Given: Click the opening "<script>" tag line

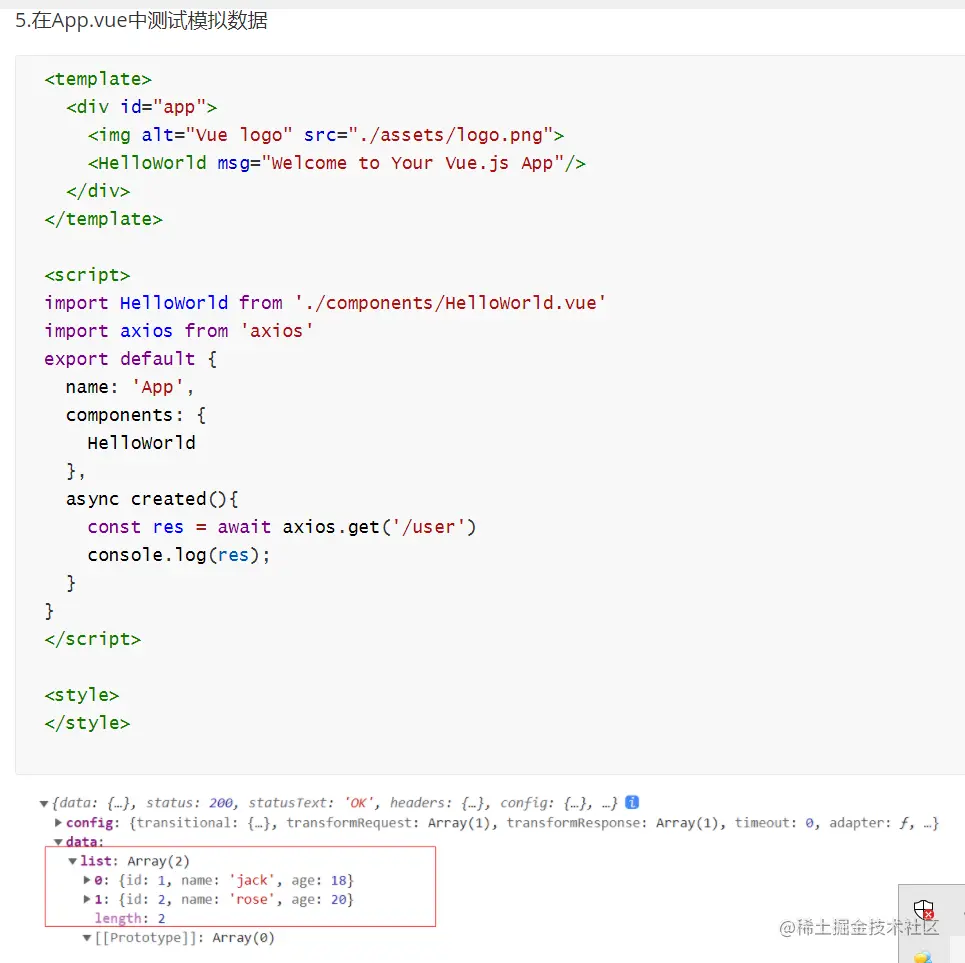Looking at the screenshot, I should click(87, 275).
